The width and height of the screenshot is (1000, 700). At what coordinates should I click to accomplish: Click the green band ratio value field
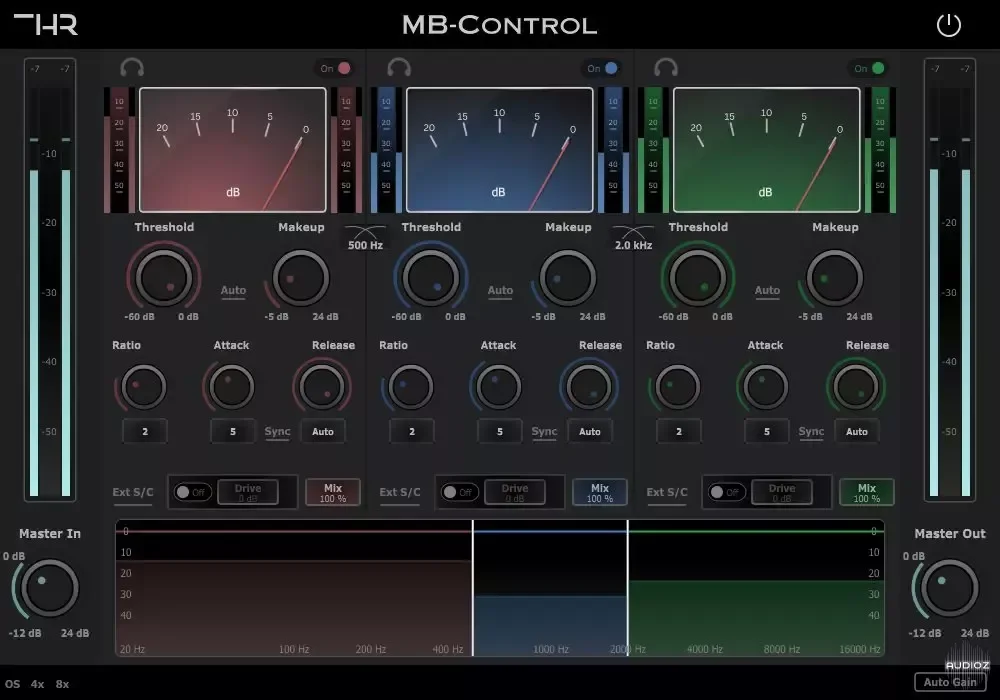679,432
